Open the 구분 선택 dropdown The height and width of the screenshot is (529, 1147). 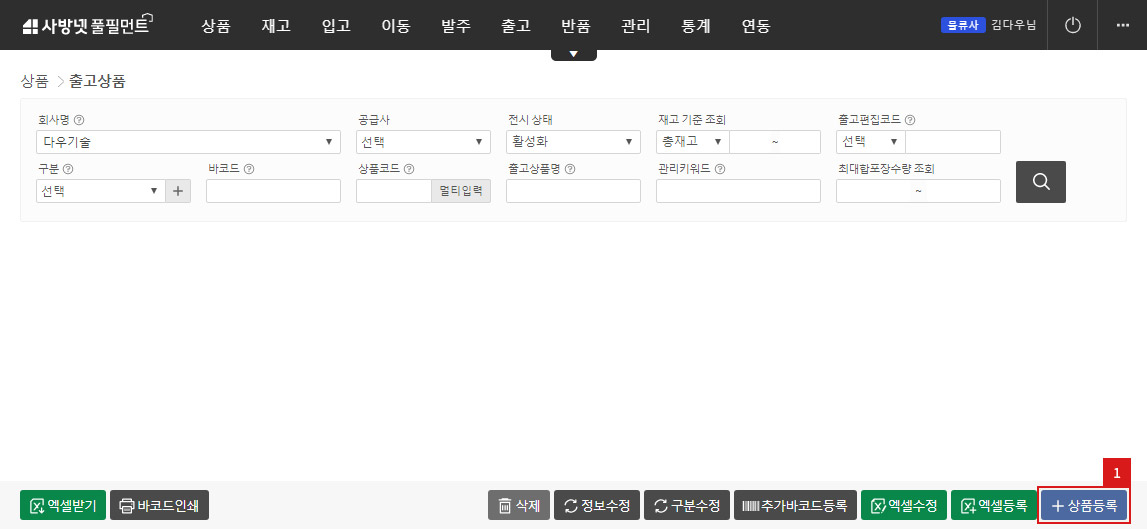click(101, 191)
